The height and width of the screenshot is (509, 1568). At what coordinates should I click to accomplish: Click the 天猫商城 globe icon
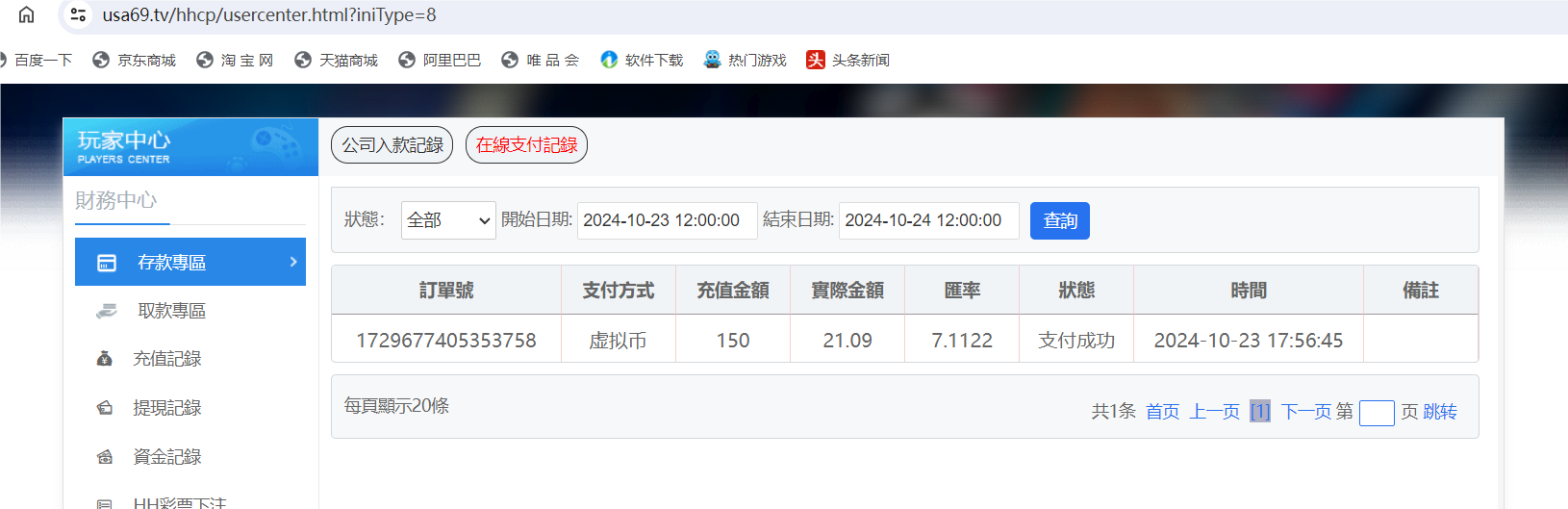(x=303, y=60)
